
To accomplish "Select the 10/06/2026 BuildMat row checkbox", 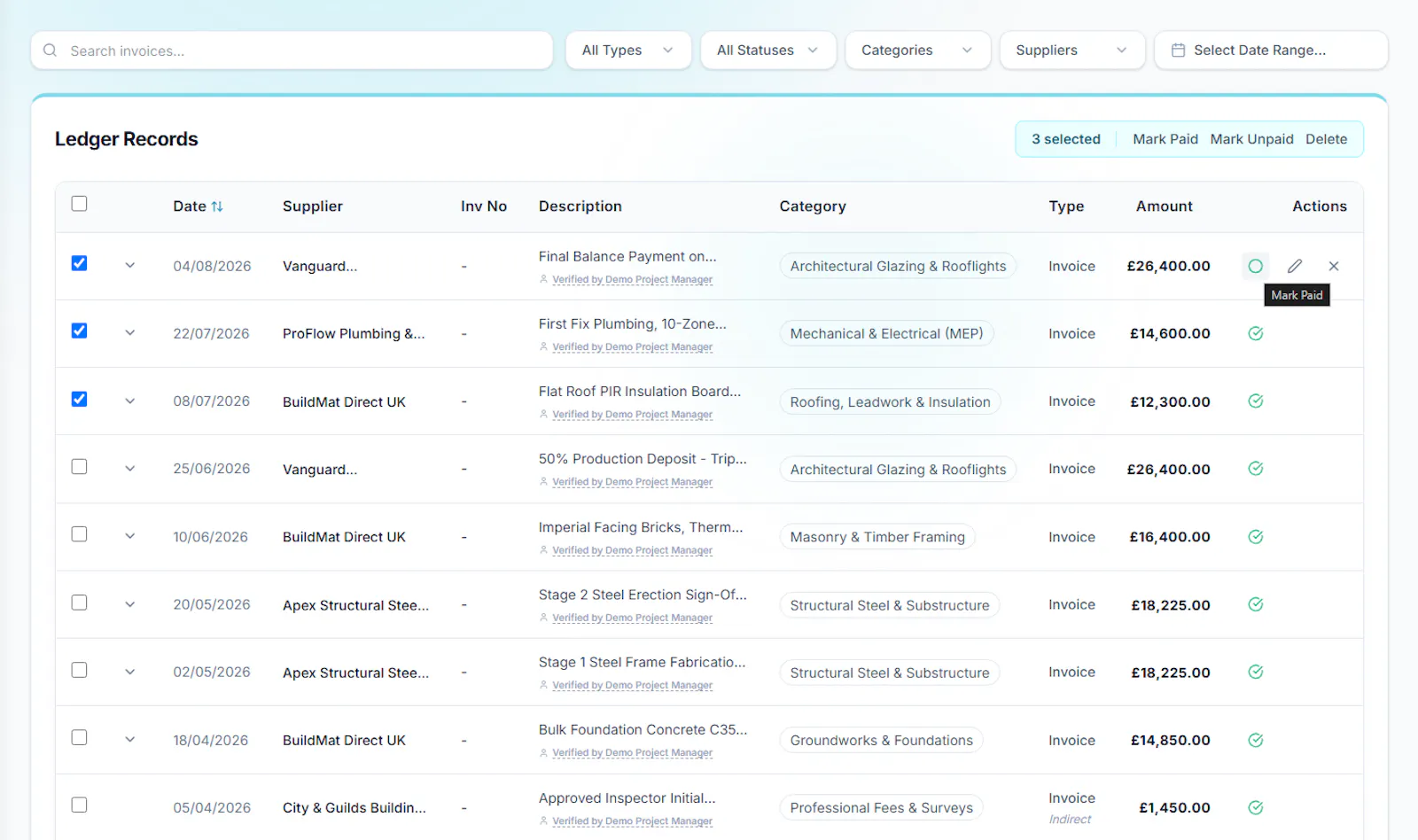I will 79,534.
